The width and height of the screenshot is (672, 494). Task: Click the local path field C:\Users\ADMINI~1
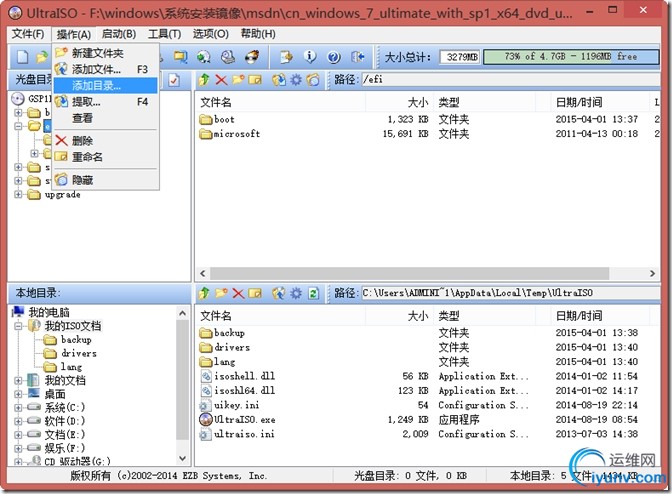510,293
